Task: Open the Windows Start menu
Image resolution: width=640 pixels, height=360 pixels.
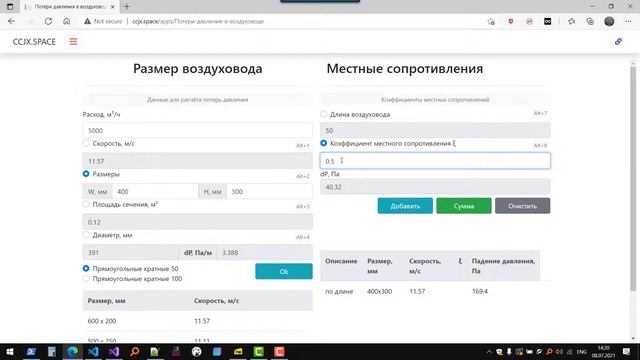Action: 10,351
